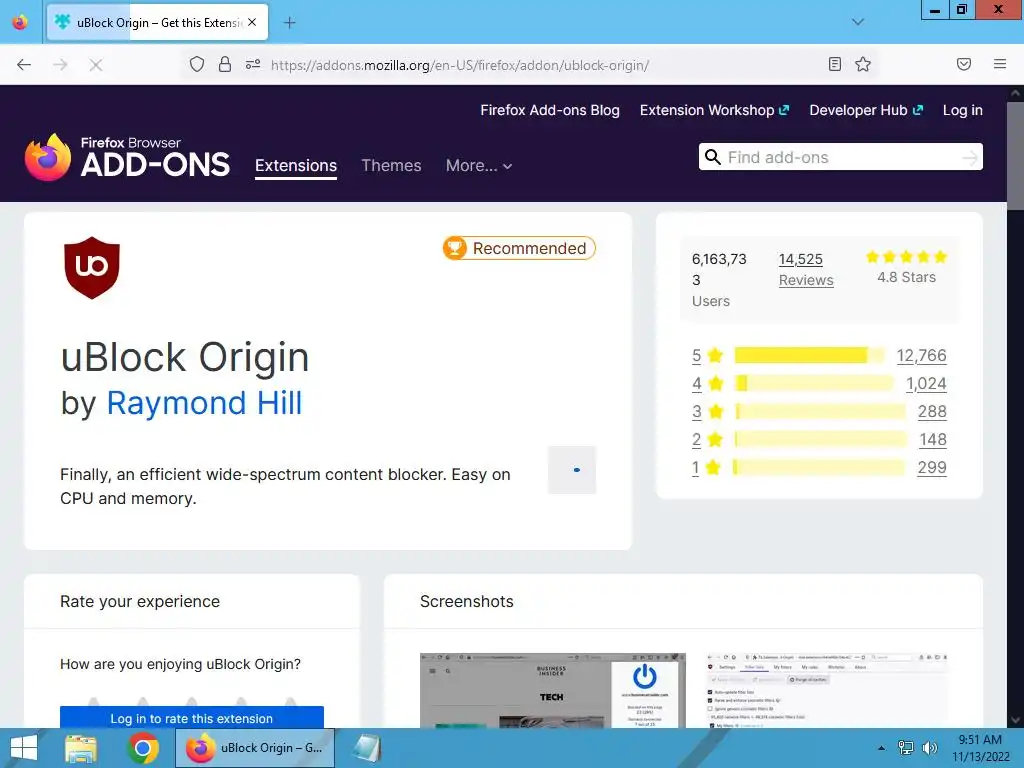The height and width of the screenshot is (768, 1024).
Task: Focus the Find add-ons search field
Action: point(840,157)
